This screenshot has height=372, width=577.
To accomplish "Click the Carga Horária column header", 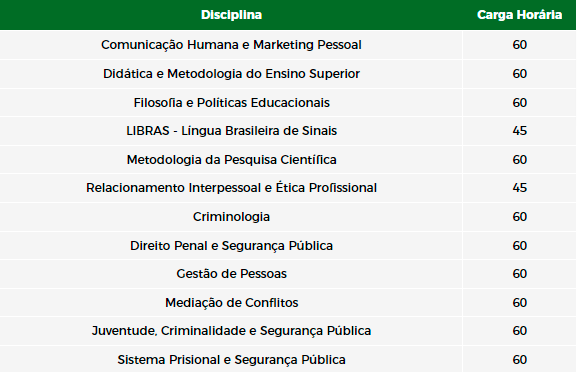I will 519,15.
